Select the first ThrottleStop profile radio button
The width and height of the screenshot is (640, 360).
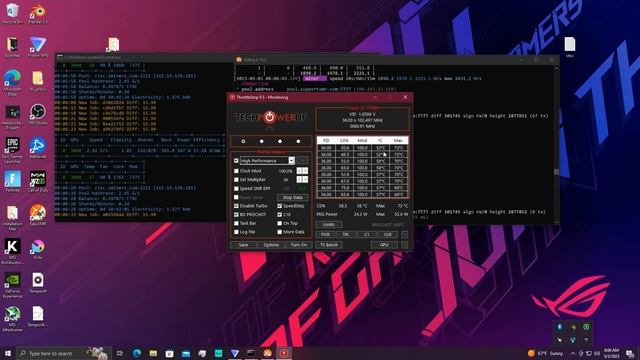point(243,141)
